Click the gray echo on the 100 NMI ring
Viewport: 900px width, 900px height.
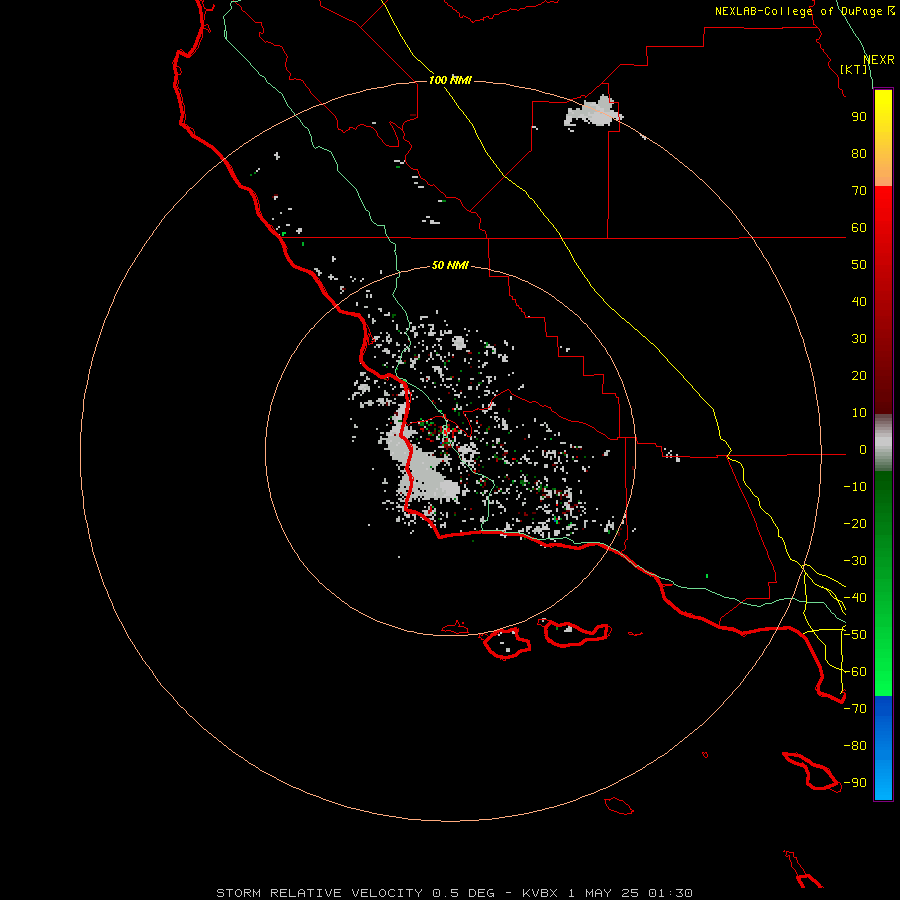(x=593, y=112)
